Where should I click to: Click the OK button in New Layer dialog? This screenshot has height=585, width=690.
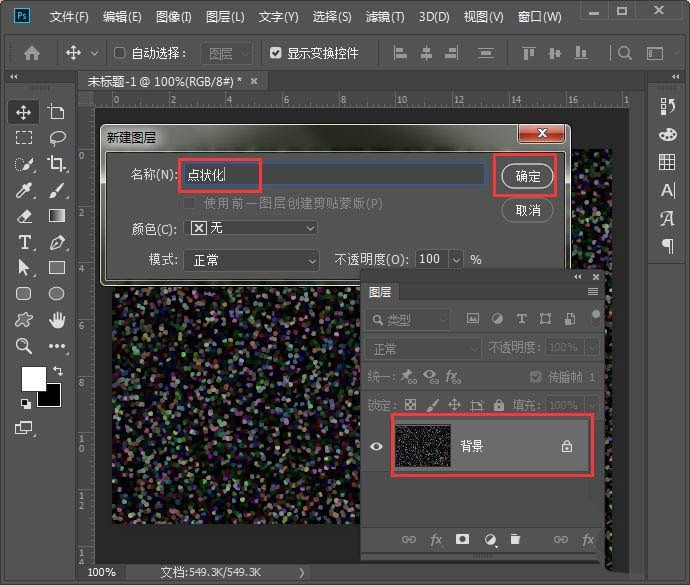pyautogui.click(x=527, y=176)
